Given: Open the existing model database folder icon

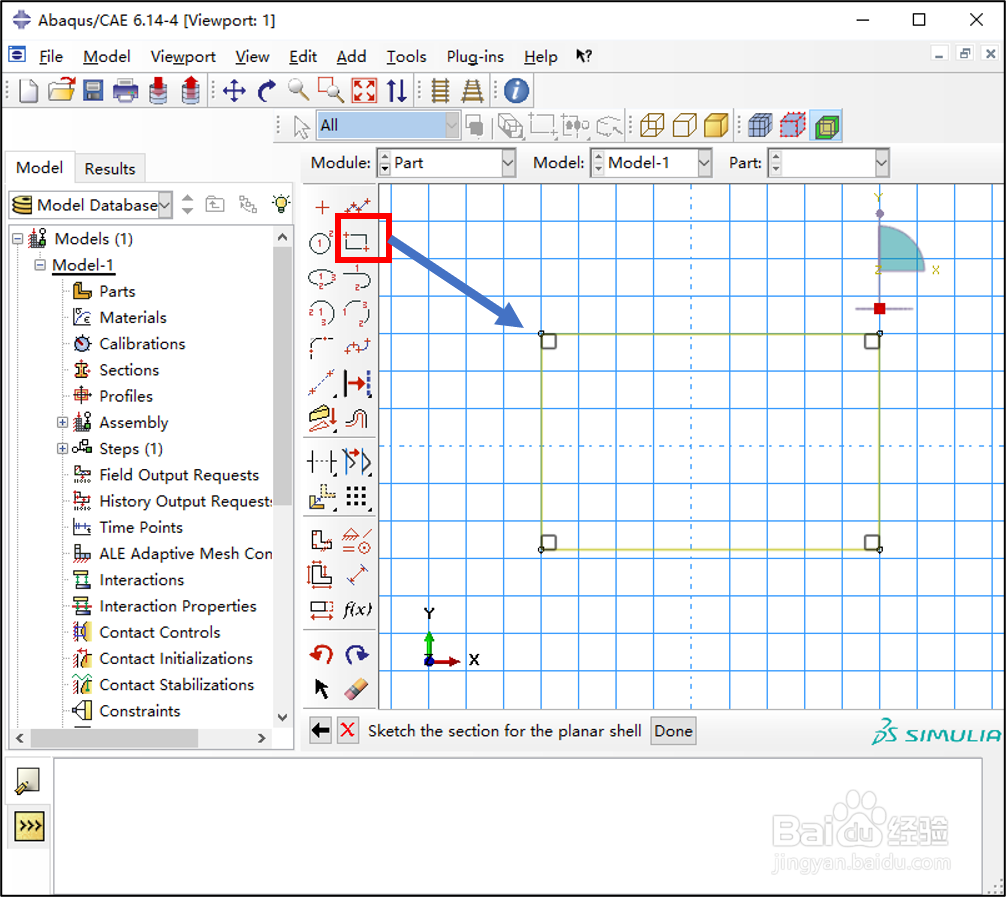Looking at the screenshot, I should 62,90.
